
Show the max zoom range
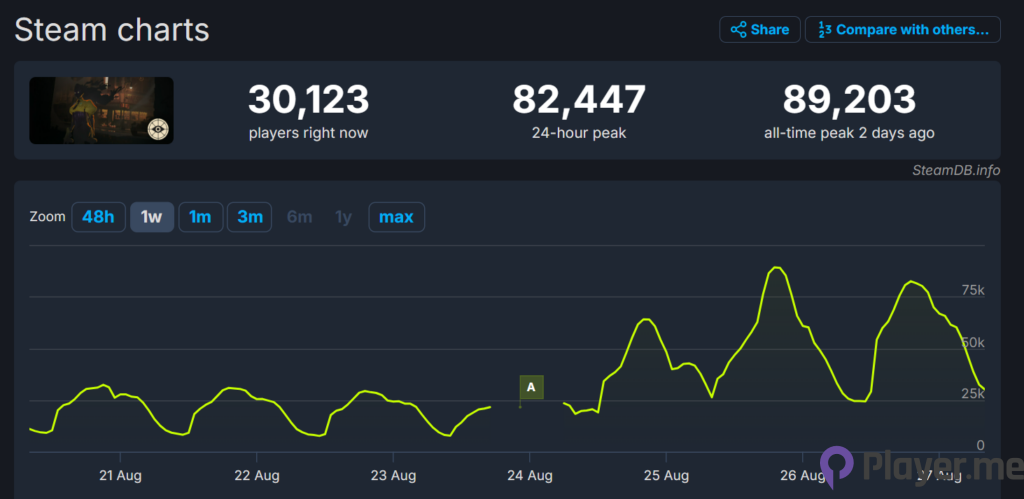pyautogui.click(x=396, y=217)
